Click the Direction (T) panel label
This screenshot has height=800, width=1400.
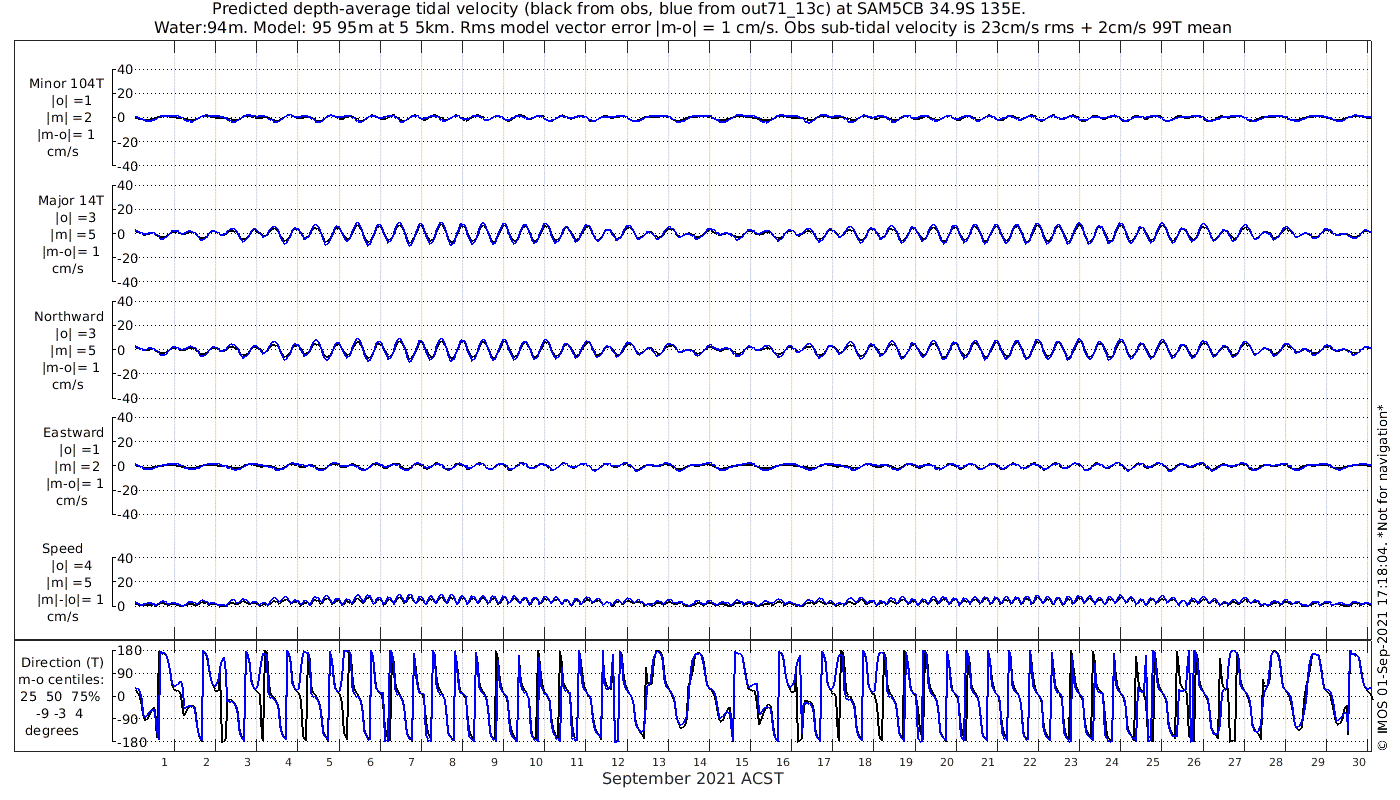[x=65, y=662]
